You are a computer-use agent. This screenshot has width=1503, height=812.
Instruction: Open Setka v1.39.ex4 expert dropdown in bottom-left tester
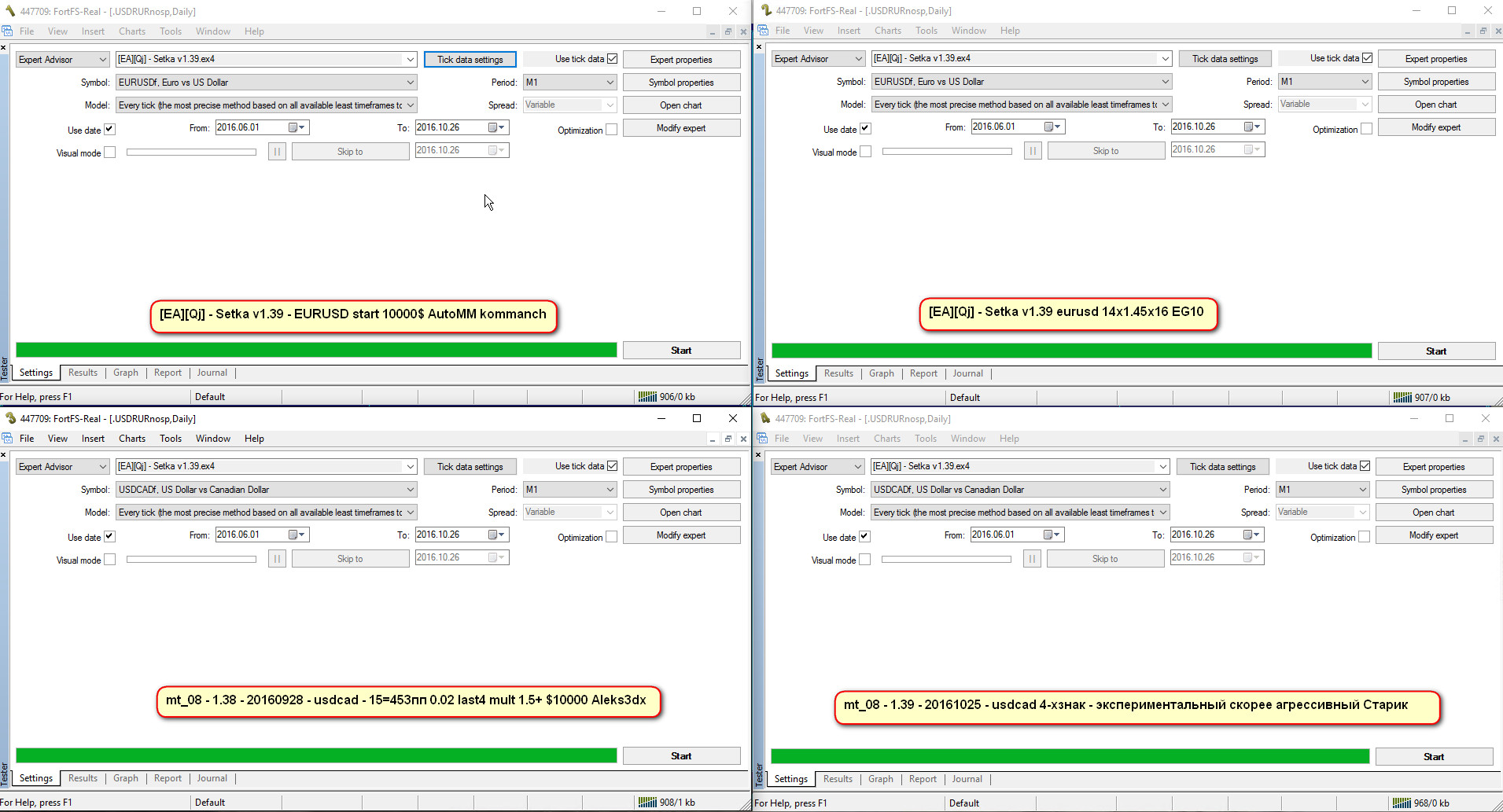click(x=266, y=467)
